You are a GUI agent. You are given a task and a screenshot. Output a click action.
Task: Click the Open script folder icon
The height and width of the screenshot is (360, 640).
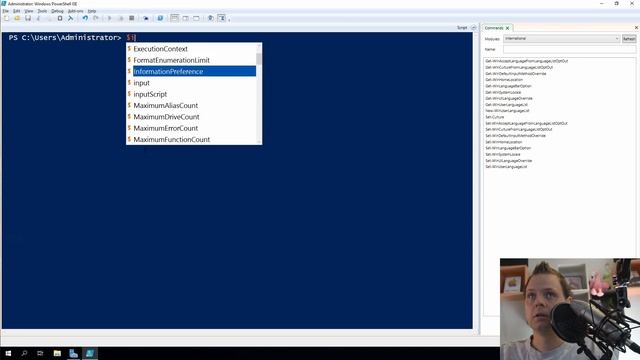[17, 18]
